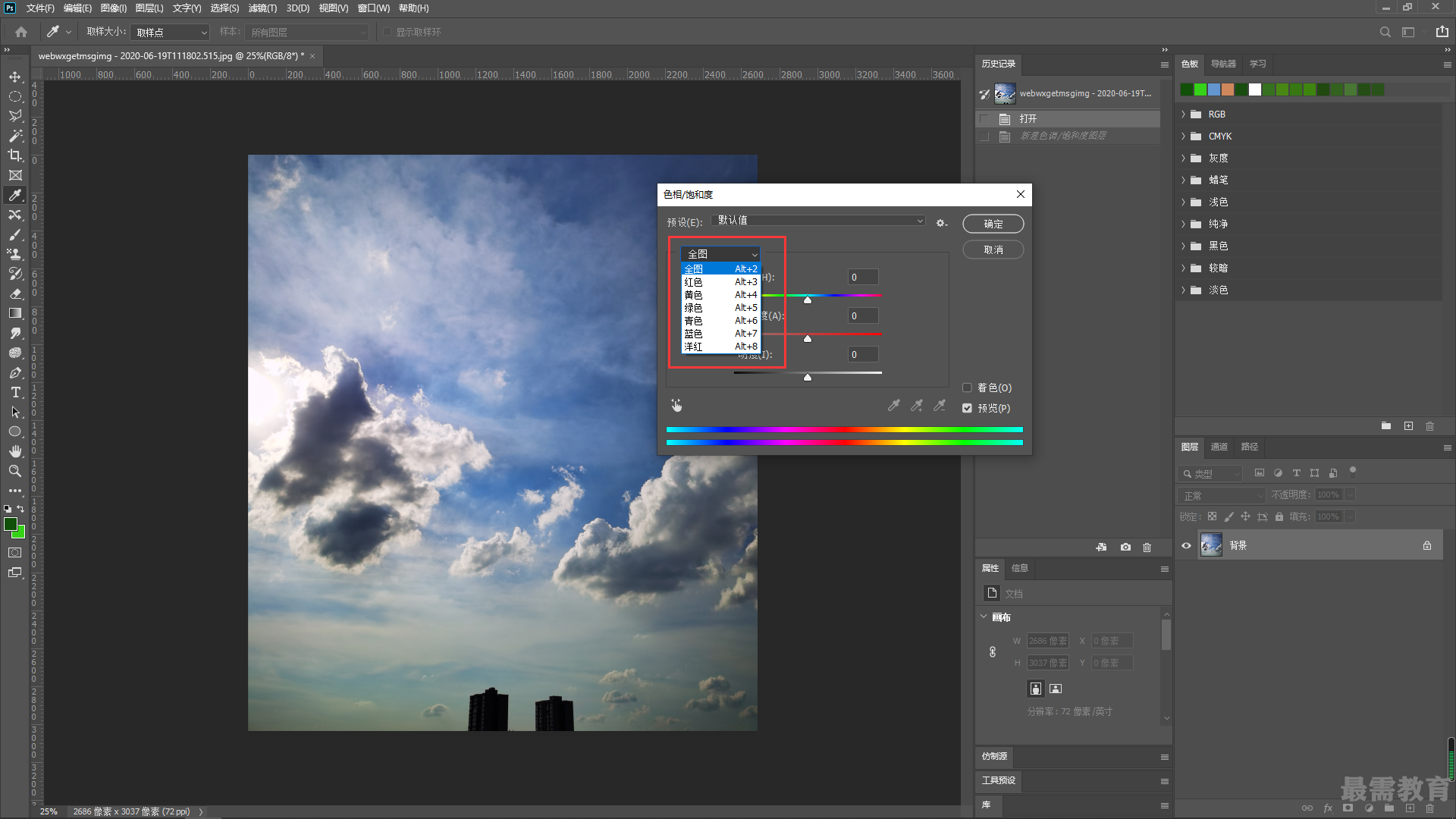Screen dimensions: 1456x819
Task: Expand the 灰度 swatch group
Action: [1183, 158]
